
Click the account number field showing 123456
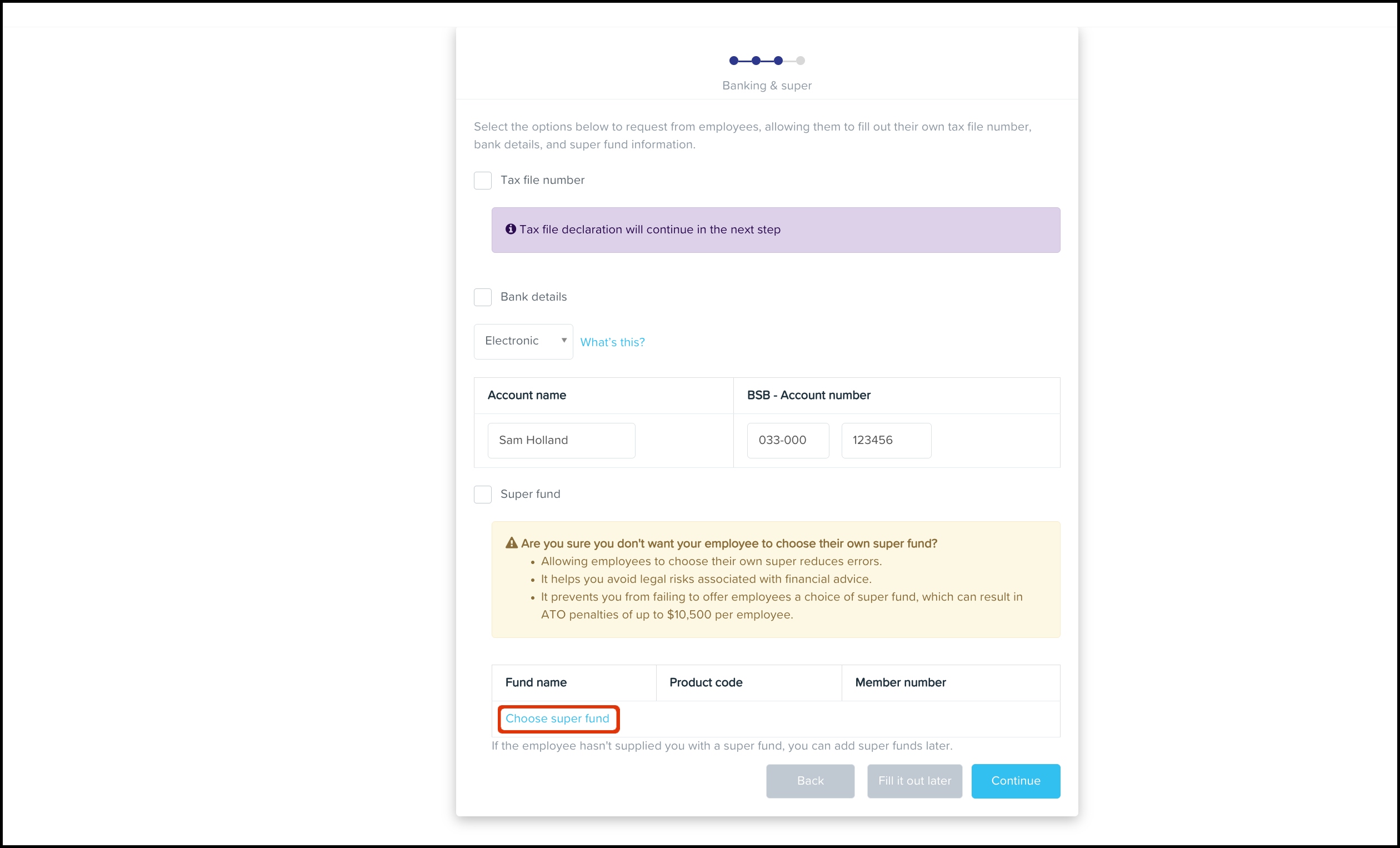coord(886,441)
